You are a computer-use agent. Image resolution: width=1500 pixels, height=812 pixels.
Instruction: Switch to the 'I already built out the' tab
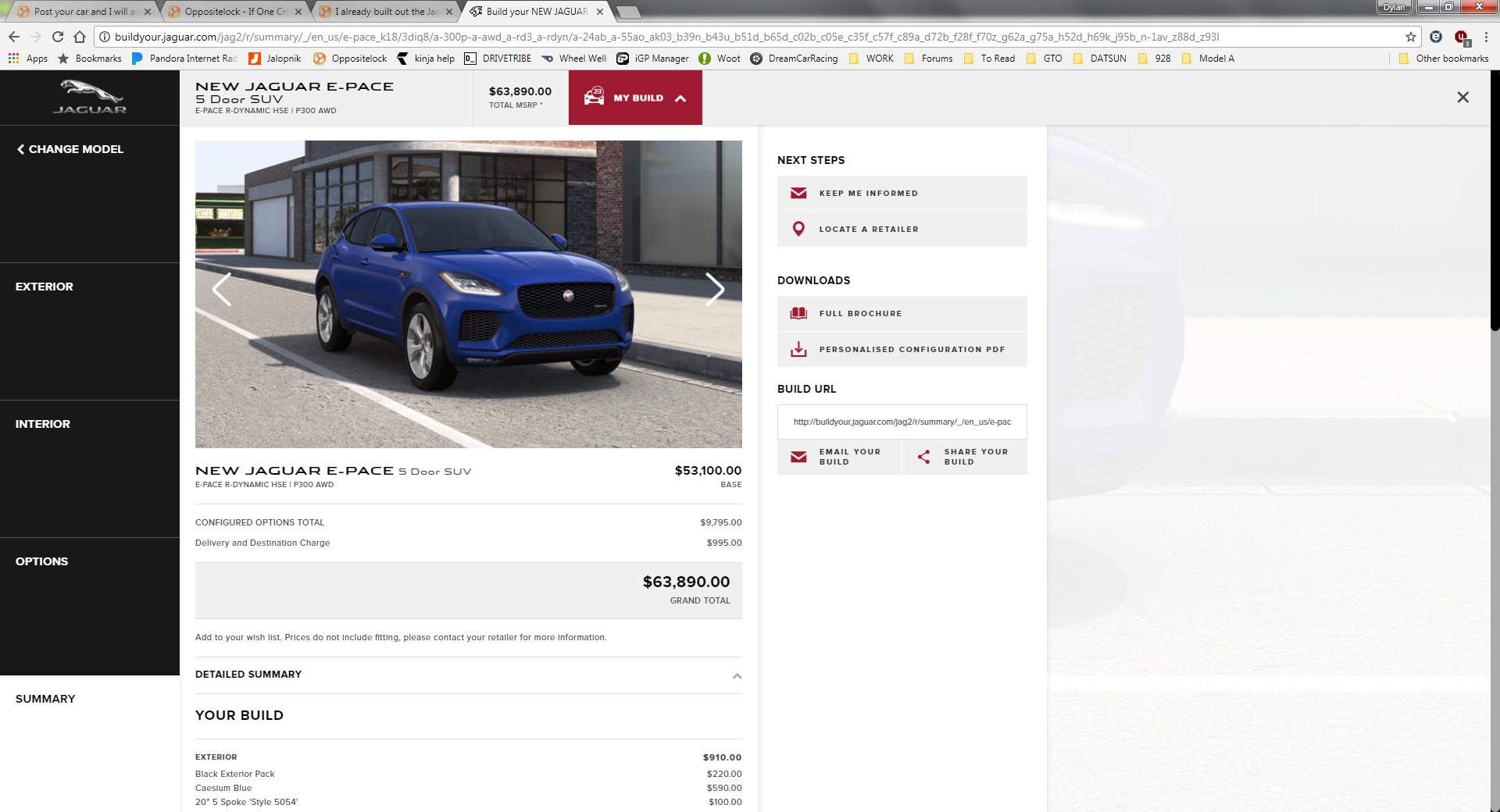click(386, 12)
